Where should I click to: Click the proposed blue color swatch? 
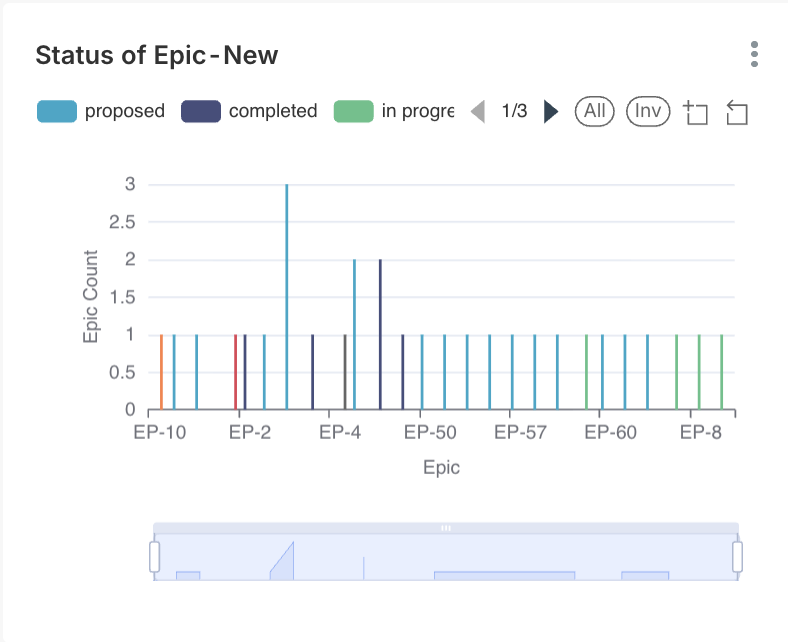[57, 111]
